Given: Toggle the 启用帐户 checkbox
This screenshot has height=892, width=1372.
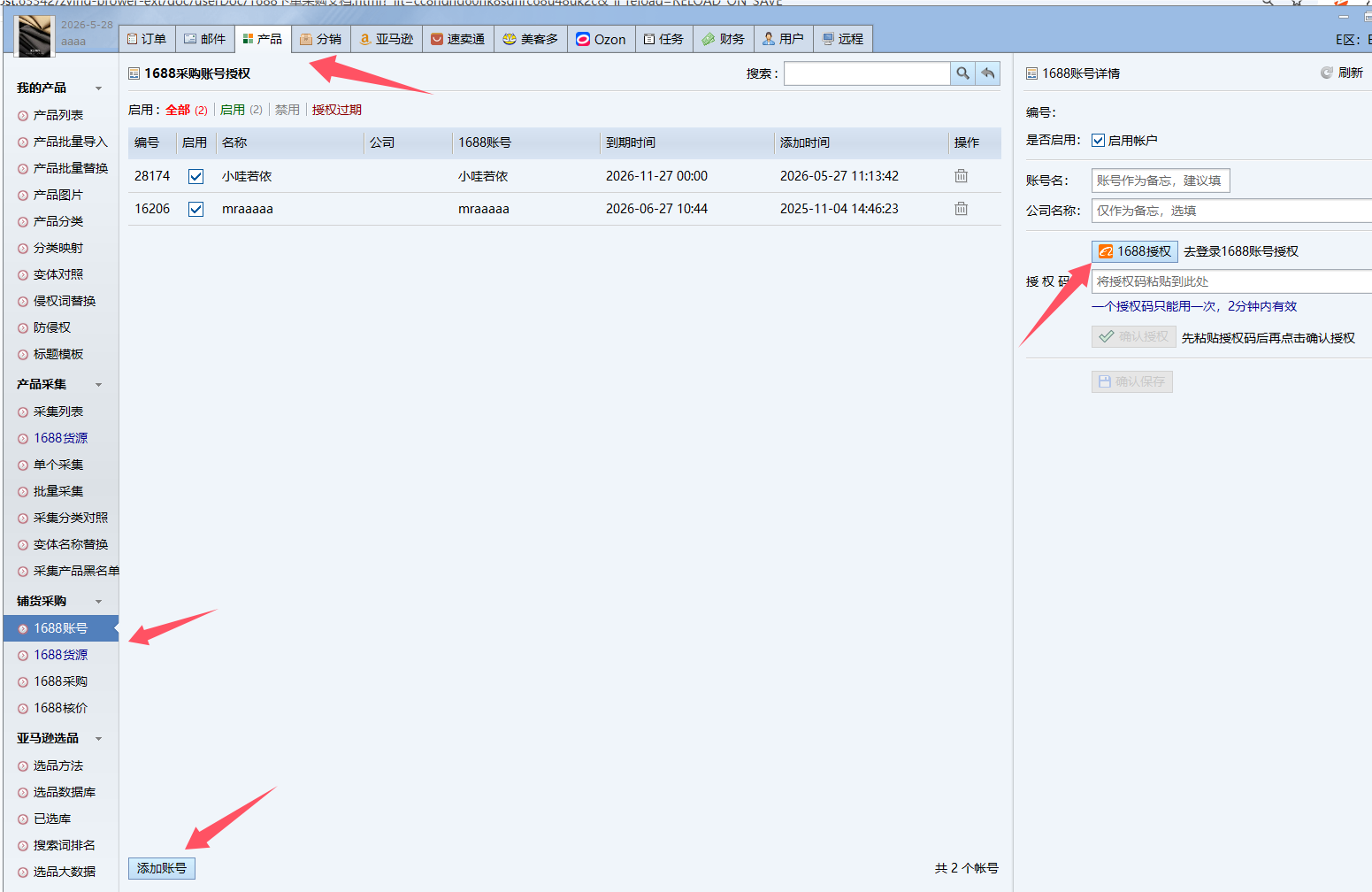Looking at the screenshot, I should (1099, 140).
